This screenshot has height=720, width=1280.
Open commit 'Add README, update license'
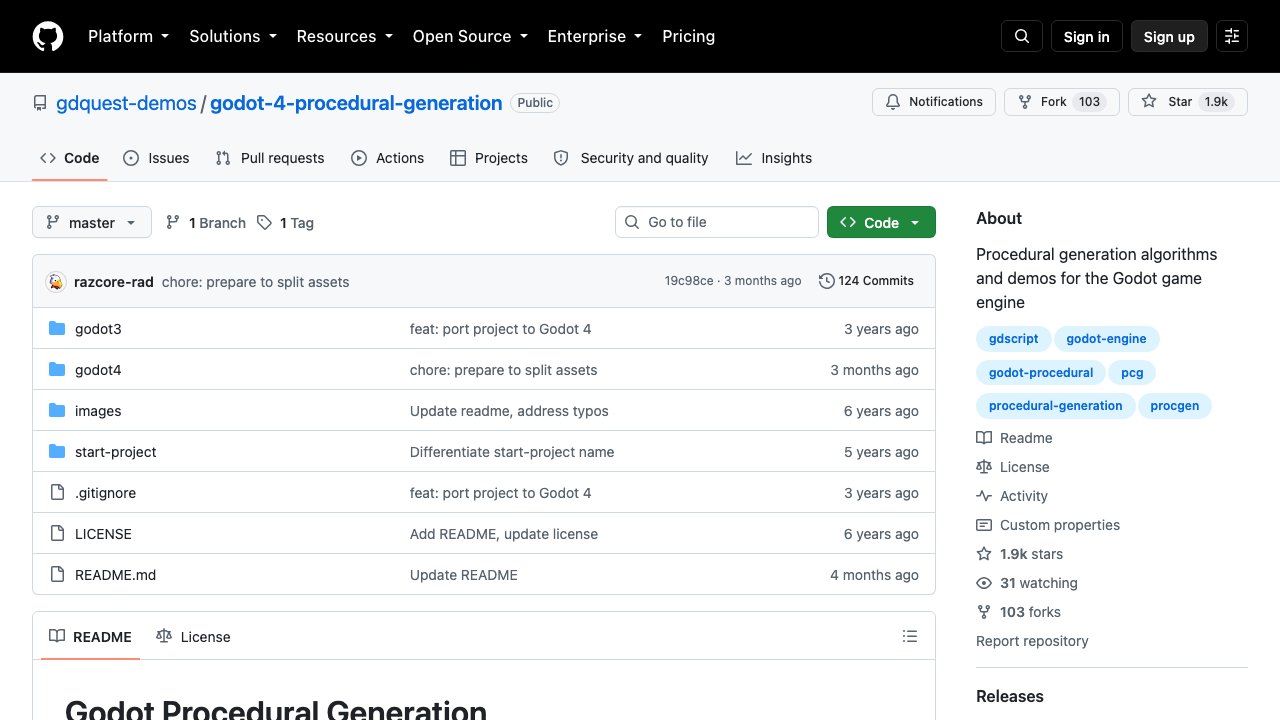(x=504, y=534)
